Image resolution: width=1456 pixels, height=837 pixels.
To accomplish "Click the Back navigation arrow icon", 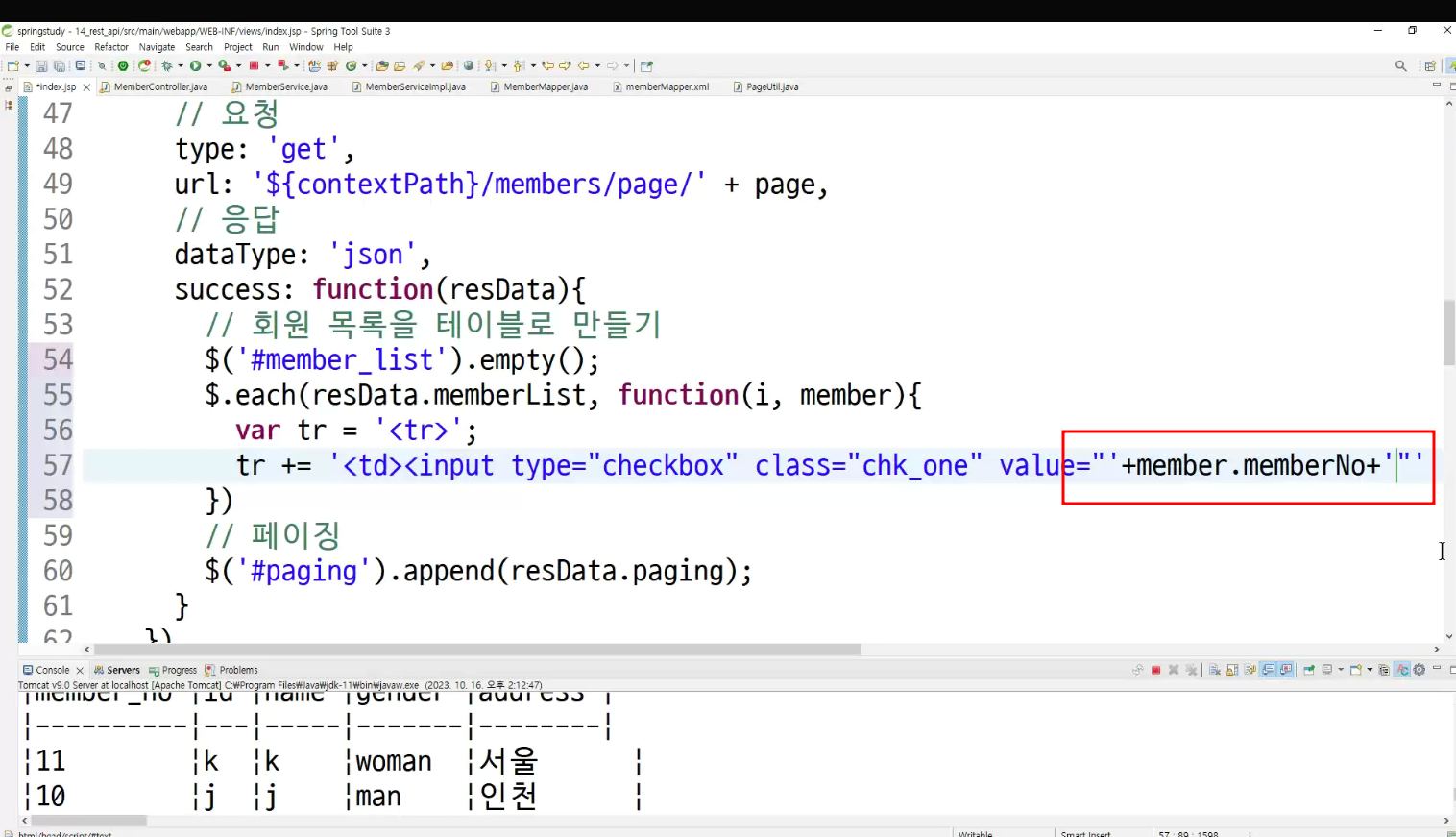I will coord(583,66).
